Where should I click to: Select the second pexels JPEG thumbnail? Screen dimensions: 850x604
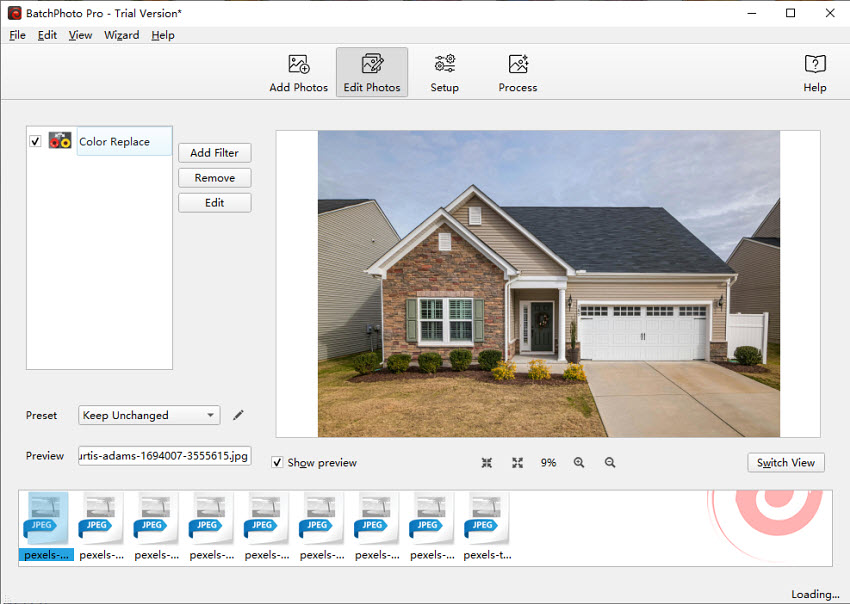pyautogui.click(x=100, y=520)
